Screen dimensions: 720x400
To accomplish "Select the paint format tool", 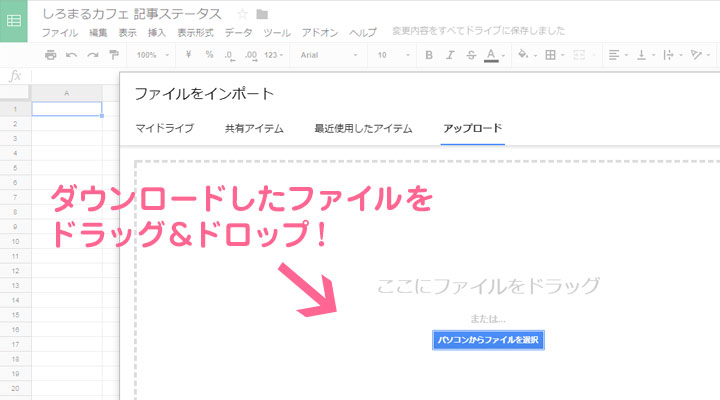I will point(114,55).
